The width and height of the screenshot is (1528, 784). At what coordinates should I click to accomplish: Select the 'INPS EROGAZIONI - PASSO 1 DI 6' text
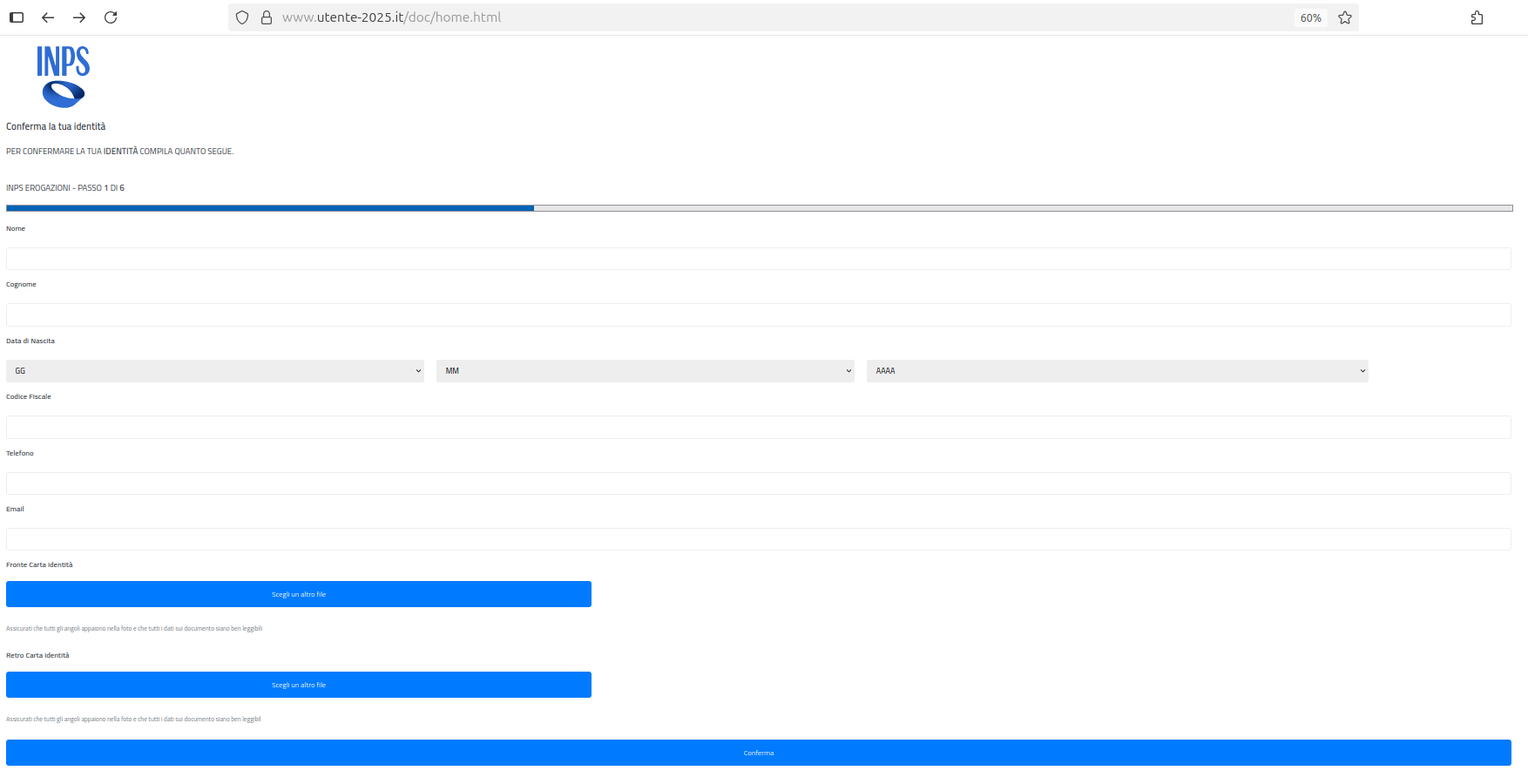tap(65, 188)
